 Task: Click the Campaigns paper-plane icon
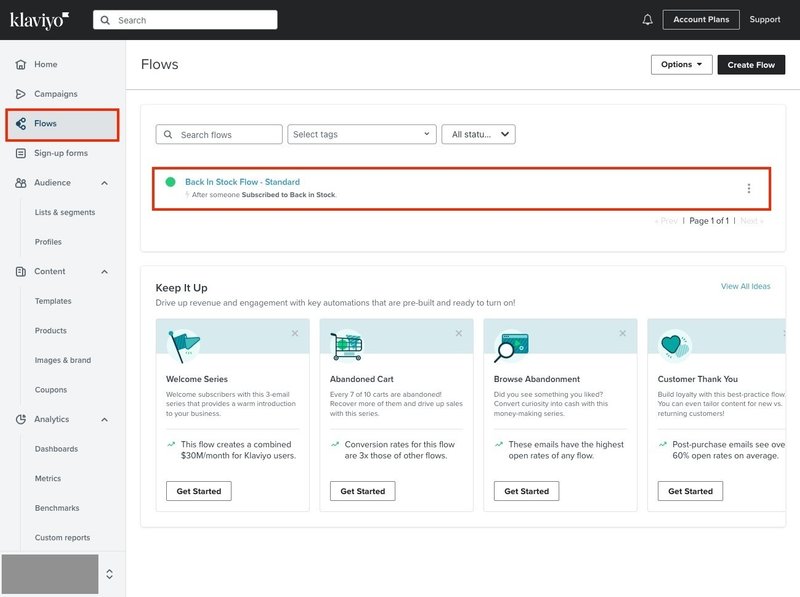(21, 94)
